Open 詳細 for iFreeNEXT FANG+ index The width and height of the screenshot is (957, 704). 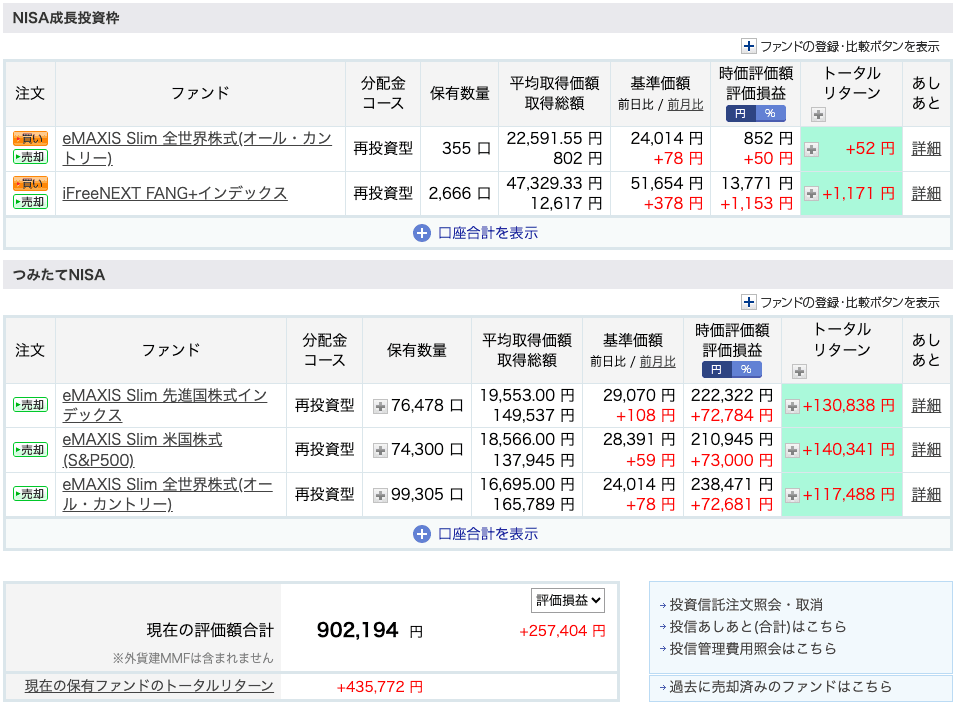926,194
